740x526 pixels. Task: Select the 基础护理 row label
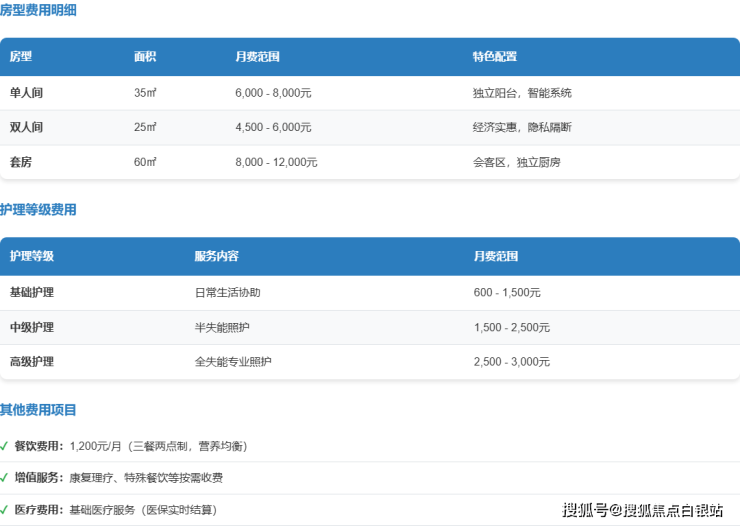pos(32,293)
